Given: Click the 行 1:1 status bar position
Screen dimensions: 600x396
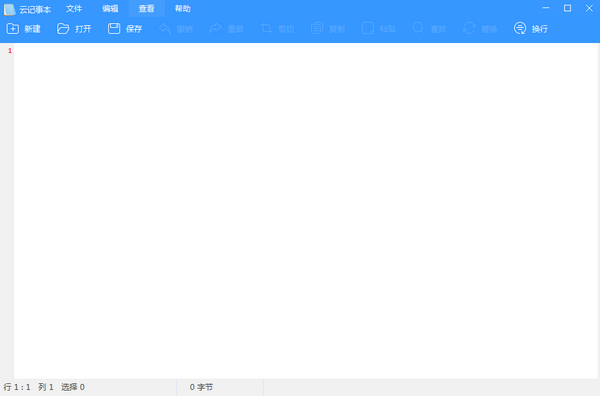Looking at the screenshot, I should [x=17, y=387].
